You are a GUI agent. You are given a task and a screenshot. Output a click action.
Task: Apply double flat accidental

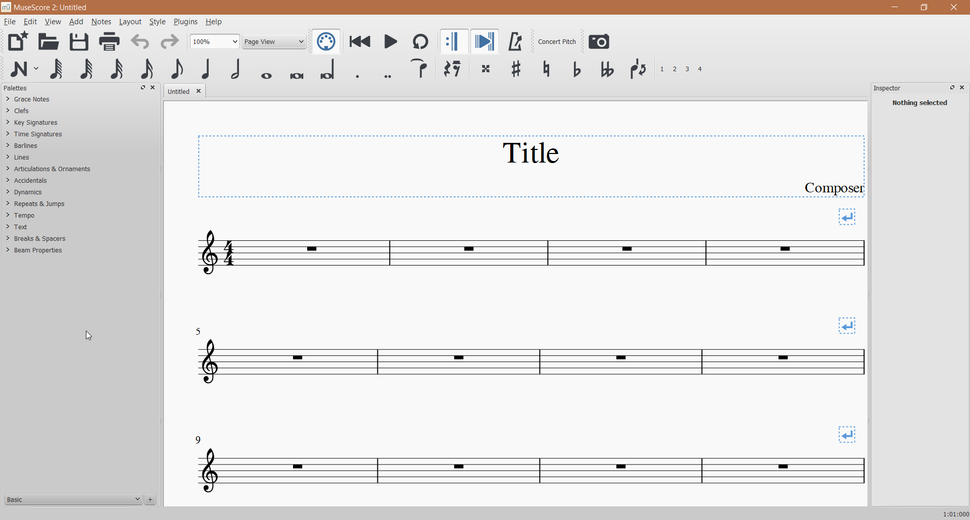pyautogui.click(x=607, y=69)
